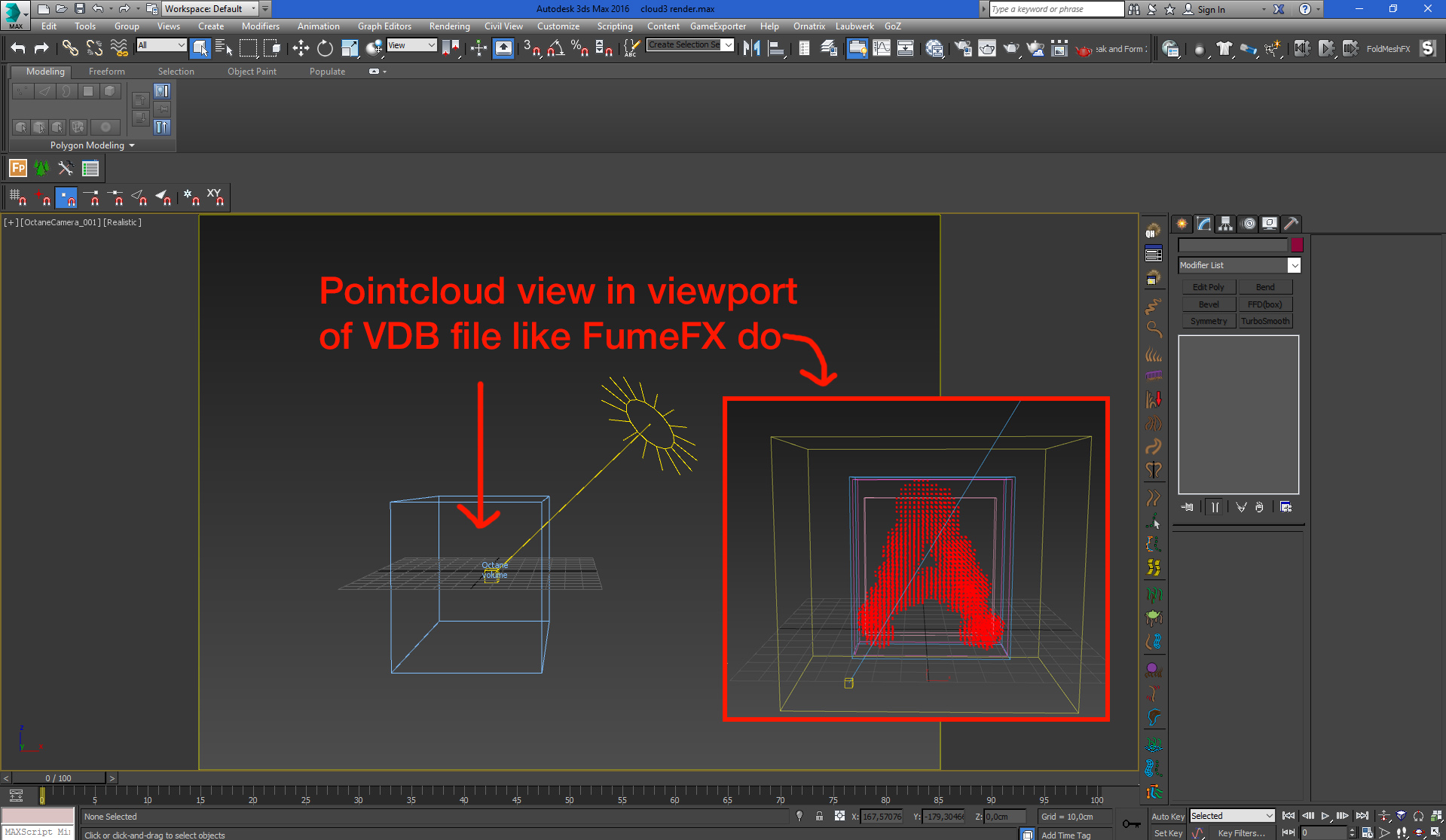
Task: Expand the Polygon Modeling panel menu
Action: (x=92, y=145)
